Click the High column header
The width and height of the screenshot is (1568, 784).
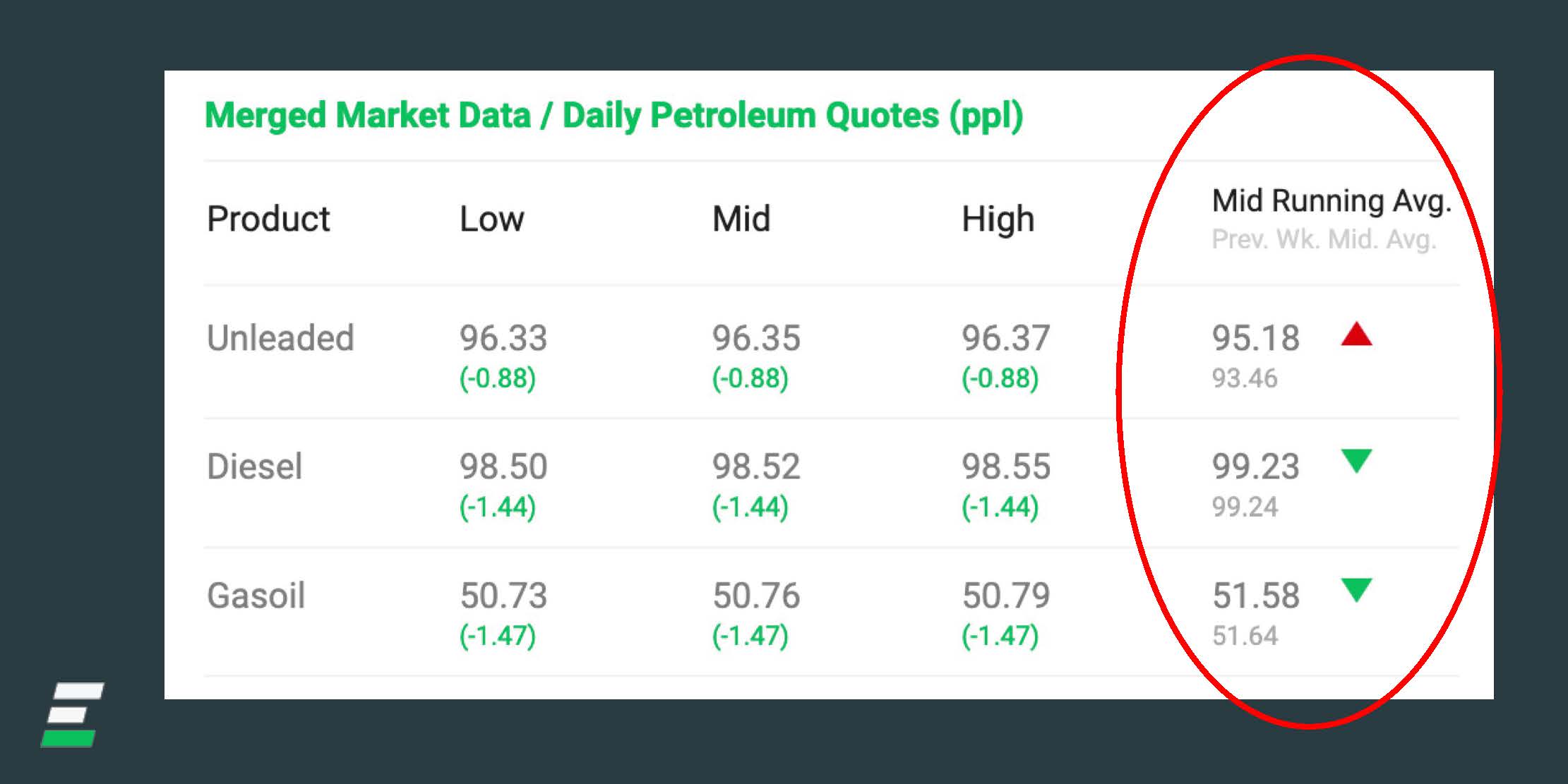coord(998,219)
